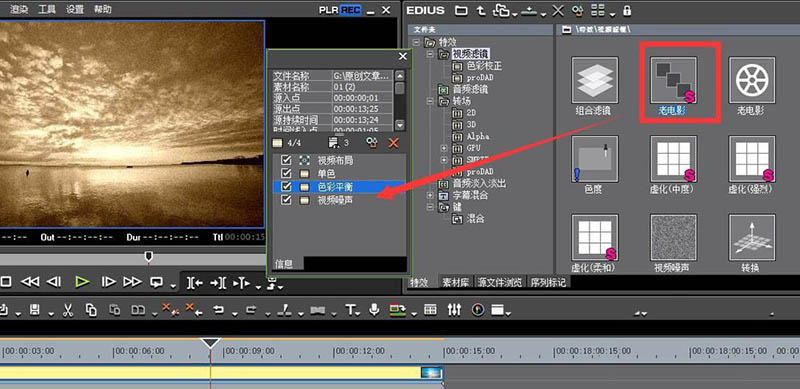Image resolution: width=800 pixels, height=389 pixels.
Task: Open the view mode dropdown arrow in the effect toolbar
Action: click(x=613, y=13)
